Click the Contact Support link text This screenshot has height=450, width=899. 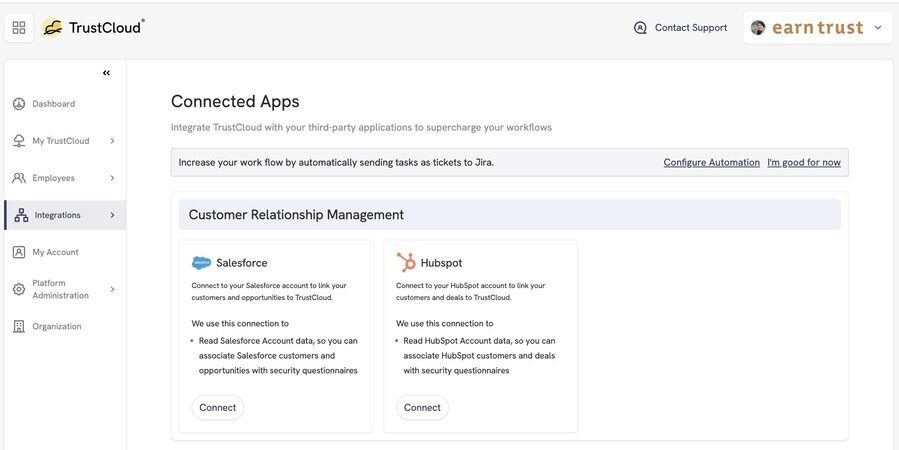pos(691,28)
